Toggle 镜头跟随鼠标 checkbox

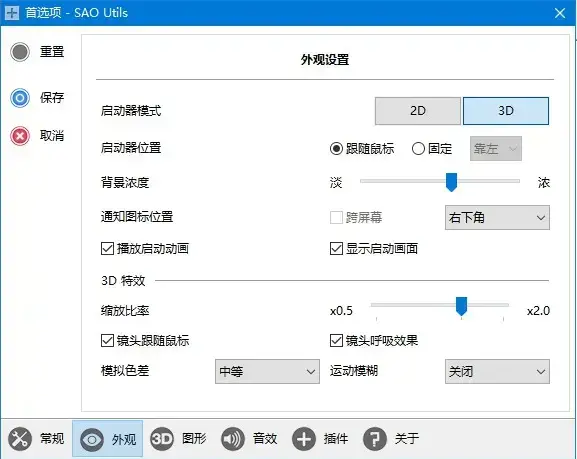[107, 340]
